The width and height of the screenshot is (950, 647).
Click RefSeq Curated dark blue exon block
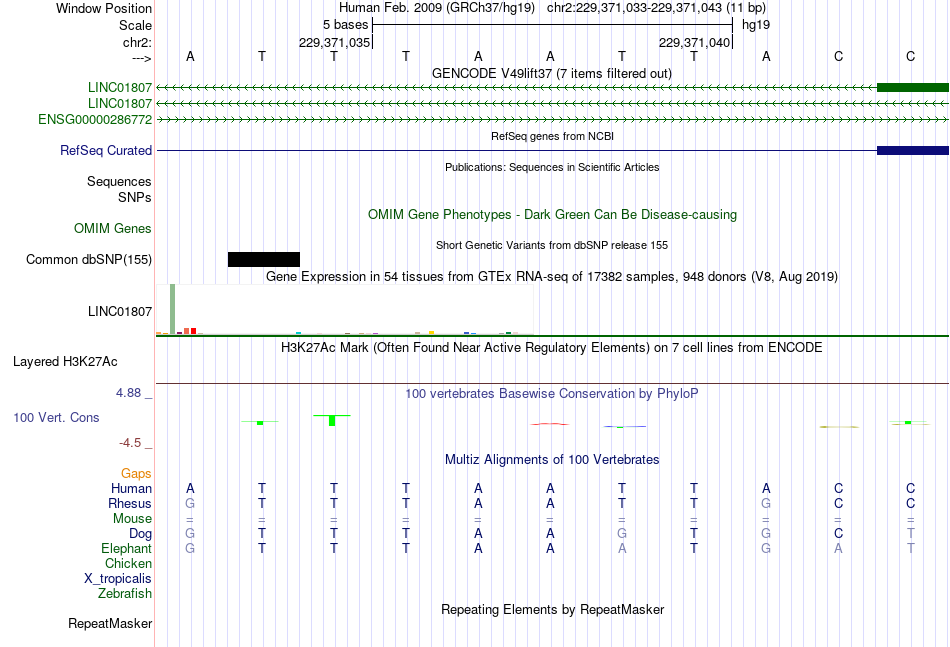click(912, 150)
